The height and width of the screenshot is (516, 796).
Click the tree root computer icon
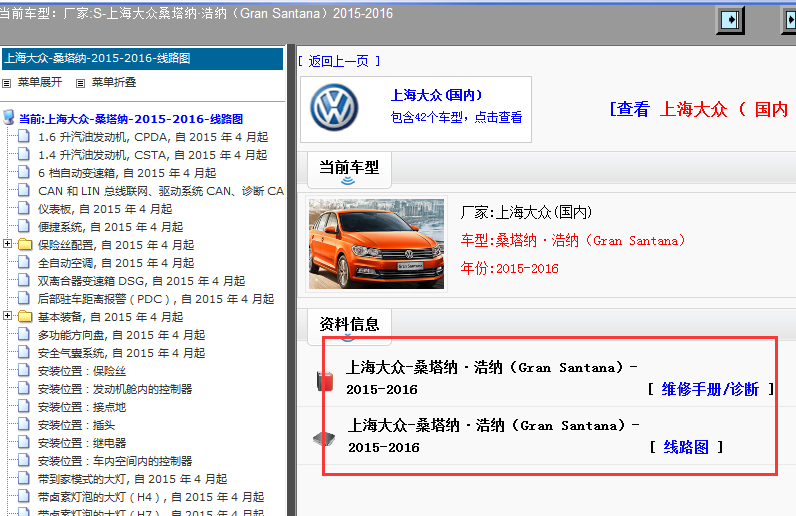[9, 117]
